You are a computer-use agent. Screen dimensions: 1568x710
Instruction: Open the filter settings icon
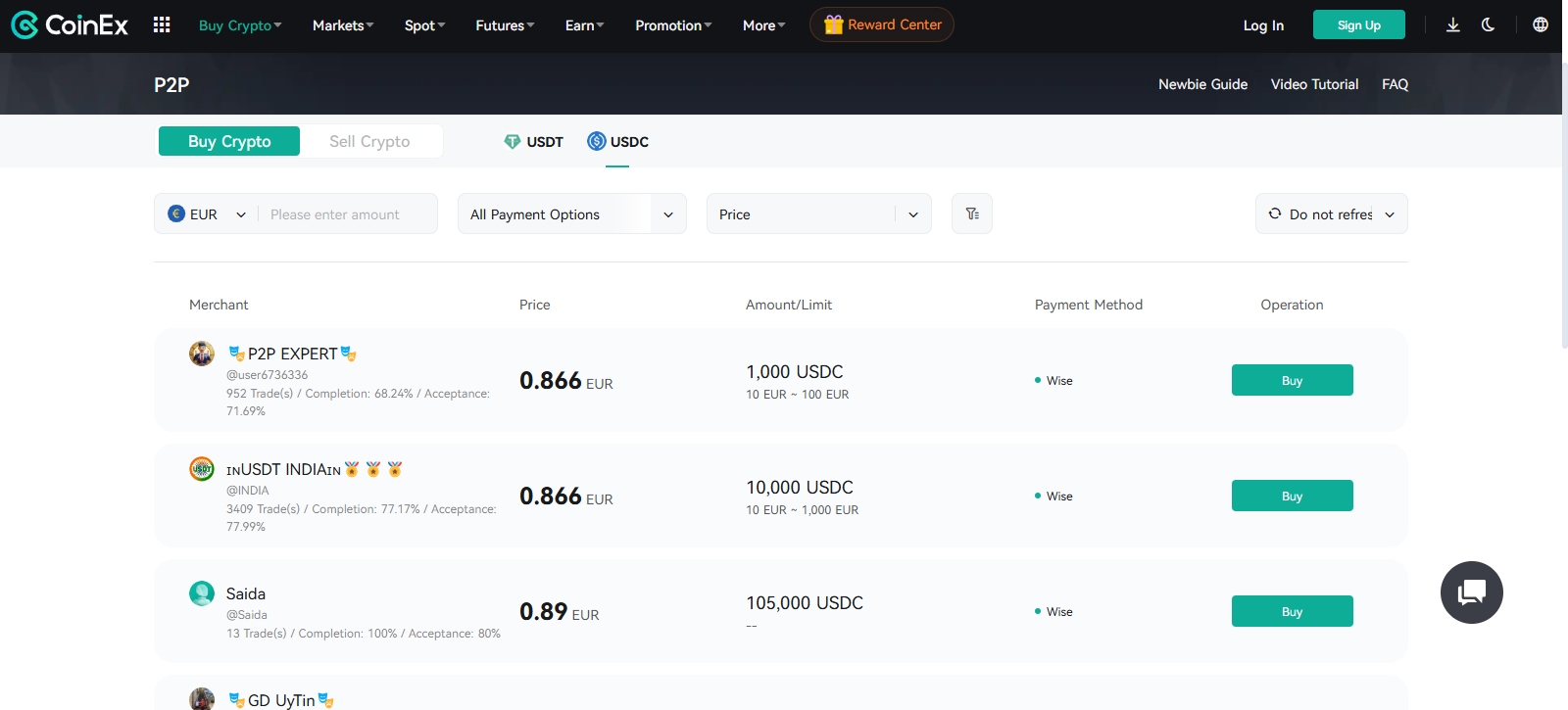(x=972, y=213)
